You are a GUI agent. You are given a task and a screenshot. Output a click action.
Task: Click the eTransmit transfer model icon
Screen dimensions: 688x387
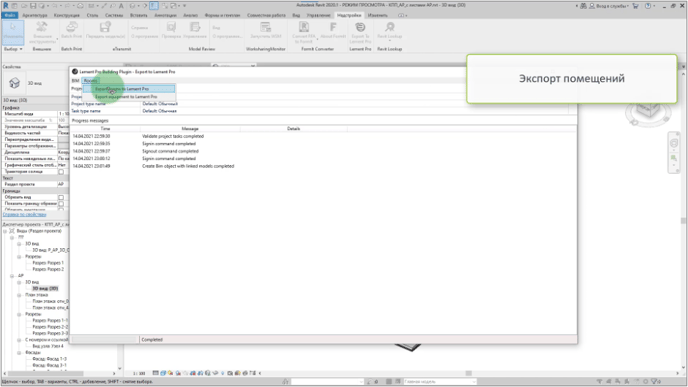point(105,30)
